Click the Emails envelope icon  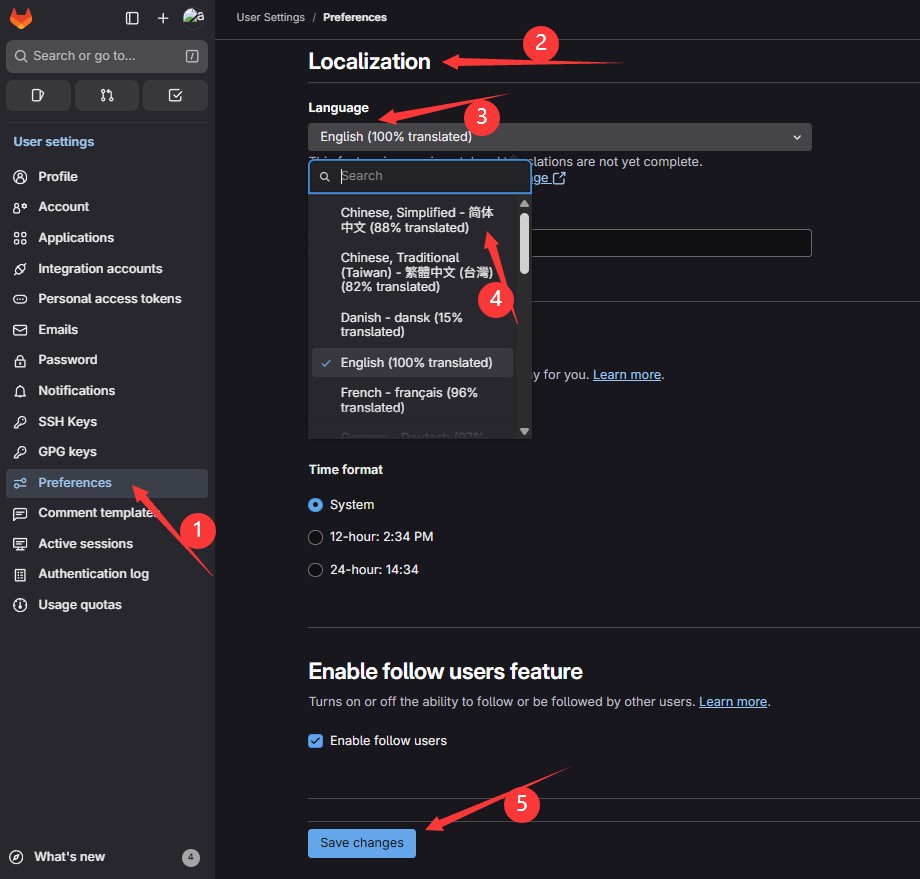(x=20, y=330)
